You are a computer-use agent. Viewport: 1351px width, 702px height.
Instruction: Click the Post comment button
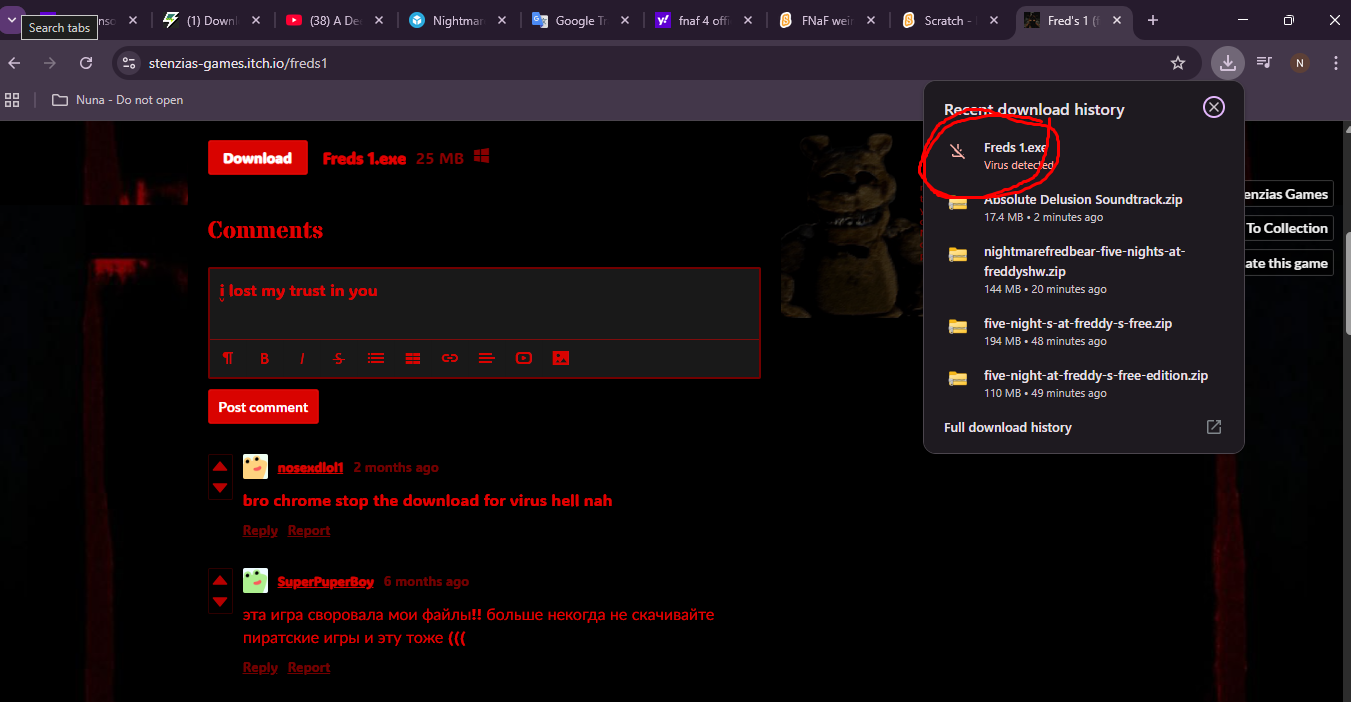[263, 407]
